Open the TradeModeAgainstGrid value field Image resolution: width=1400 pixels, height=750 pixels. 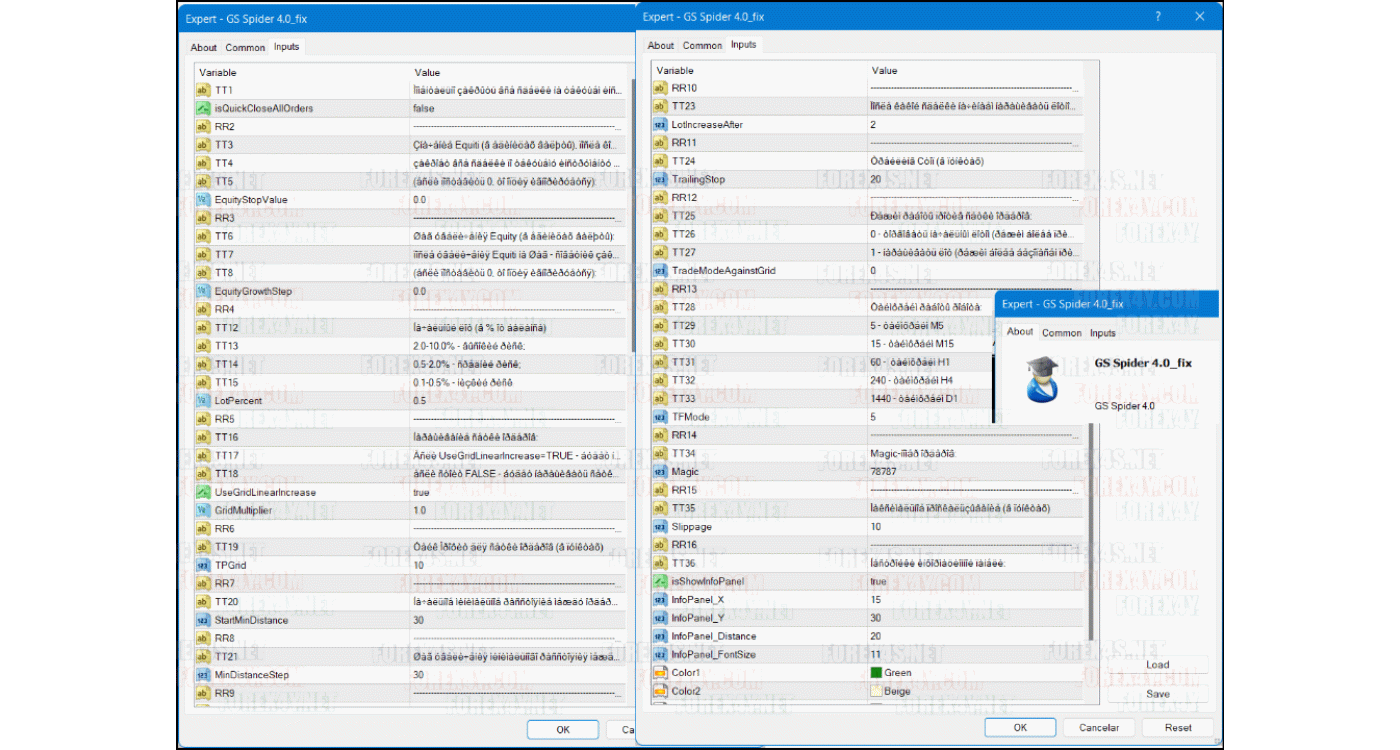(x=975, y=271)
